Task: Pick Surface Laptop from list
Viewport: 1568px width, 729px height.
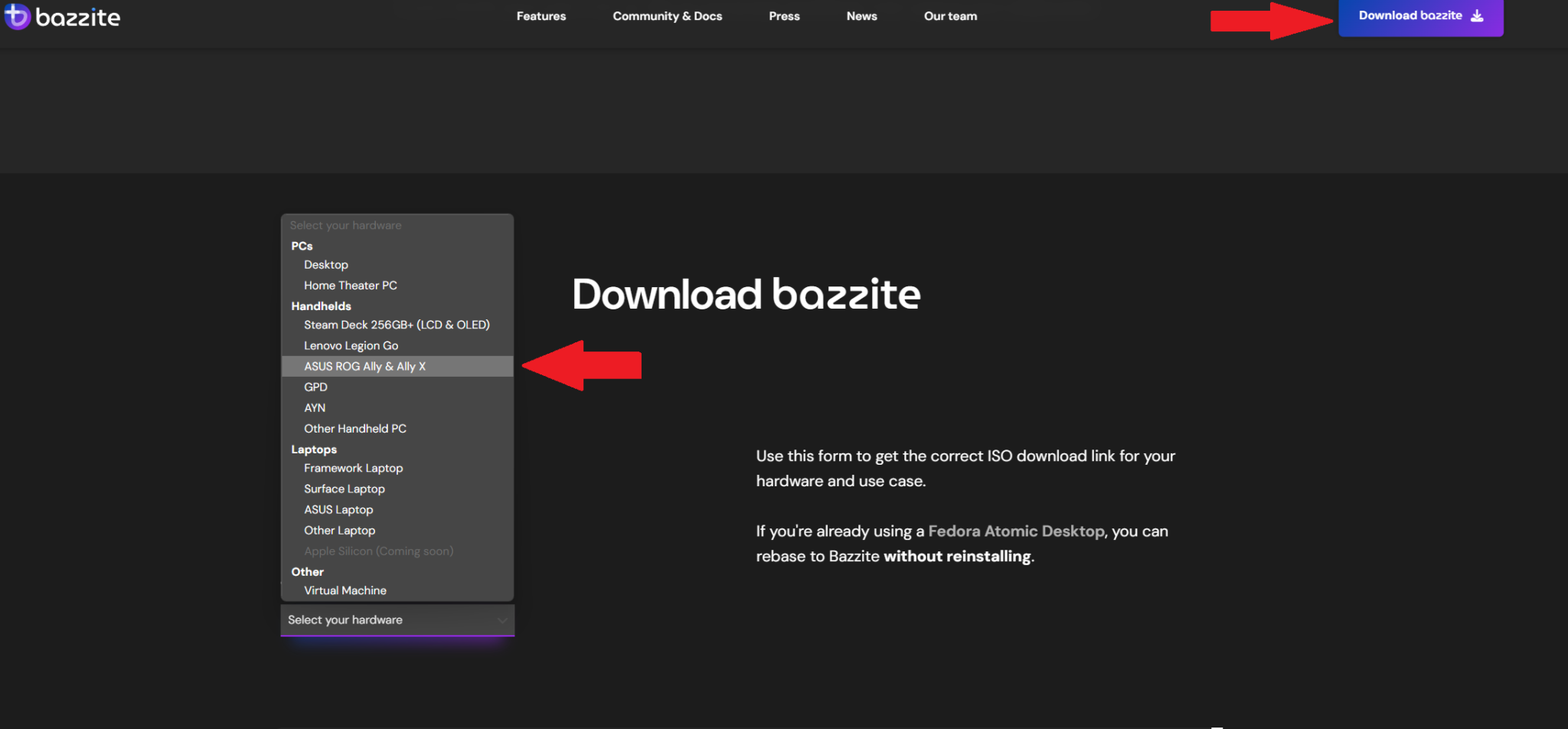Action: pyautogui.click(x=345, y=489)
